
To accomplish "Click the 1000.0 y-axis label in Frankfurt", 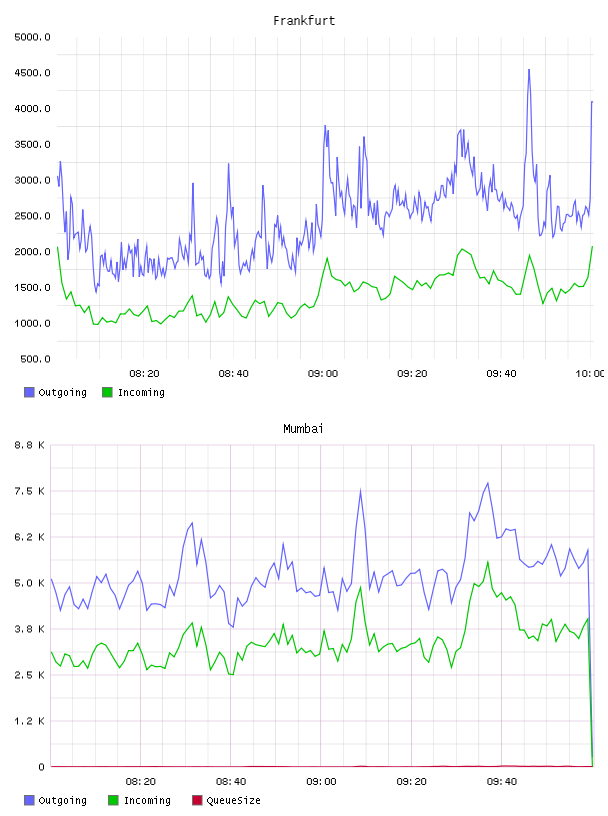I will pos(32,324).
